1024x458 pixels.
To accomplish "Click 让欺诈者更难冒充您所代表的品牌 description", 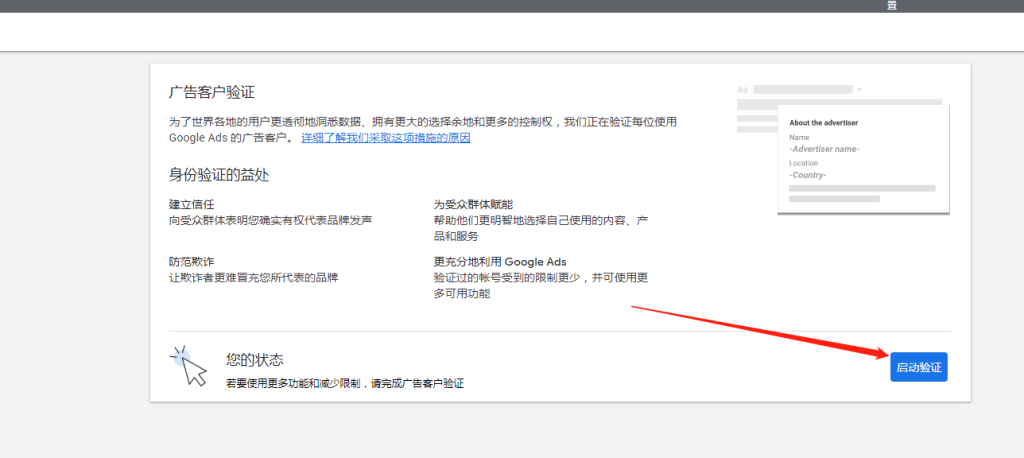I will [x=253, y=278].
